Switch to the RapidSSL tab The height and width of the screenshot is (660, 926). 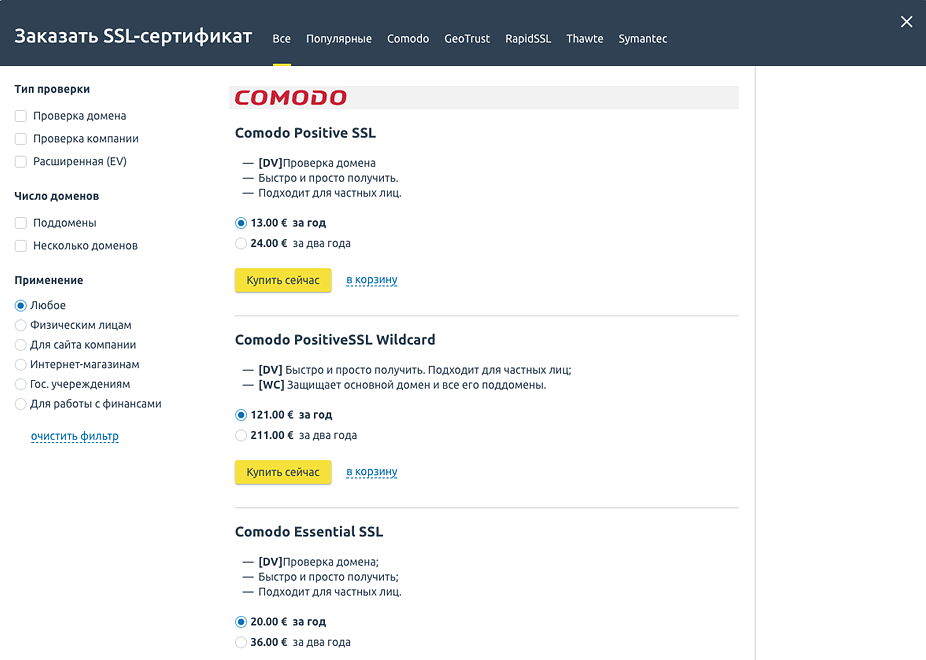pyautogui.click(x=527, y=39)
